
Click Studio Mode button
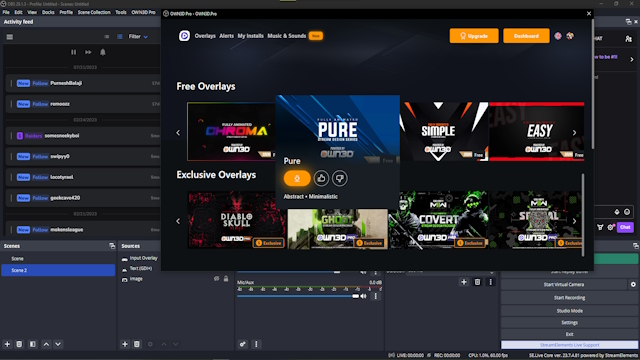click(569, 311)
